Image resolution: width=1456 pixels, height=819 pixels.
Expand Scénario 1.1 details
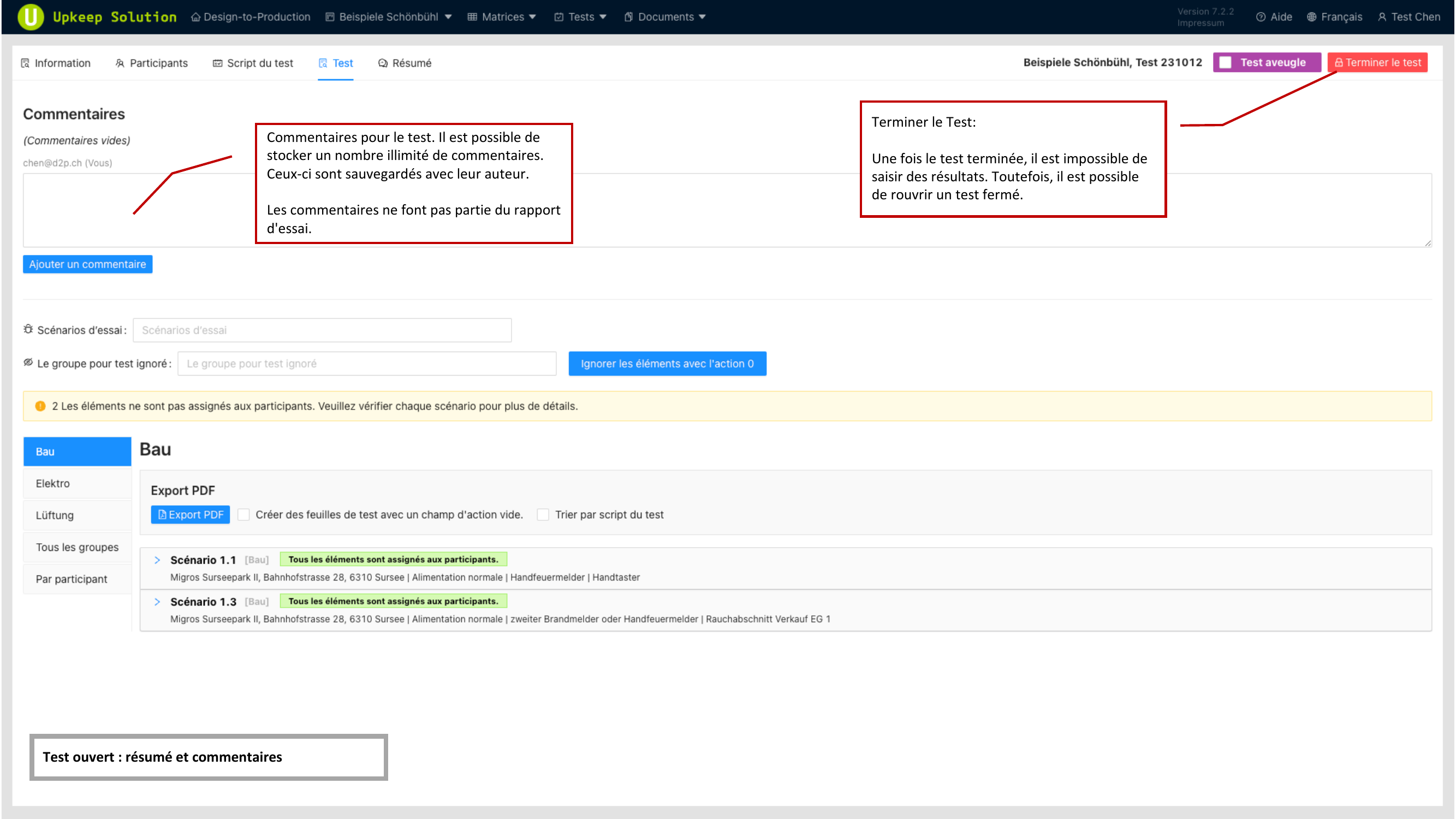pyautogui.click(x=157, y=560)
